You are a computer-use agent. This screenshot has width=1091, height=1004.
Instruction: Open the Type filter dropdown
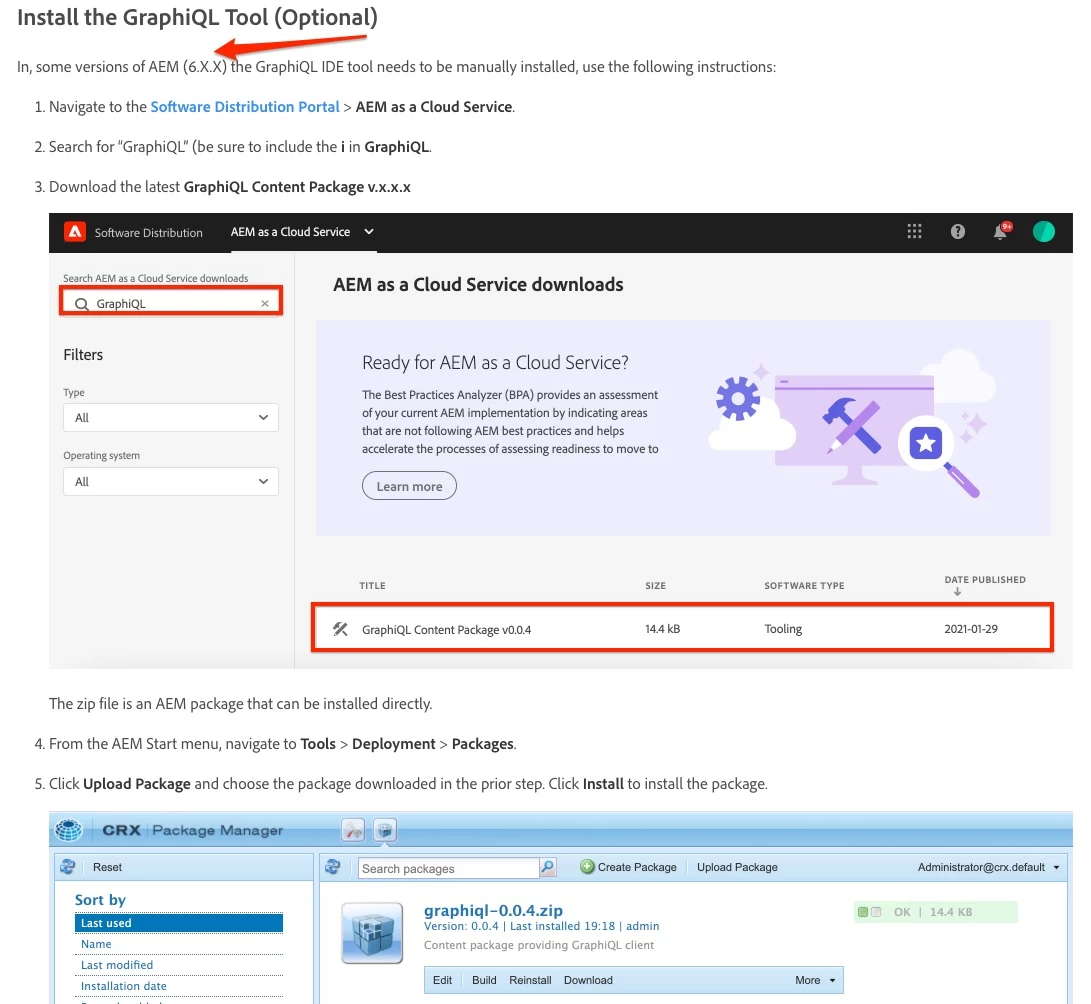click(x=171, y=417)
